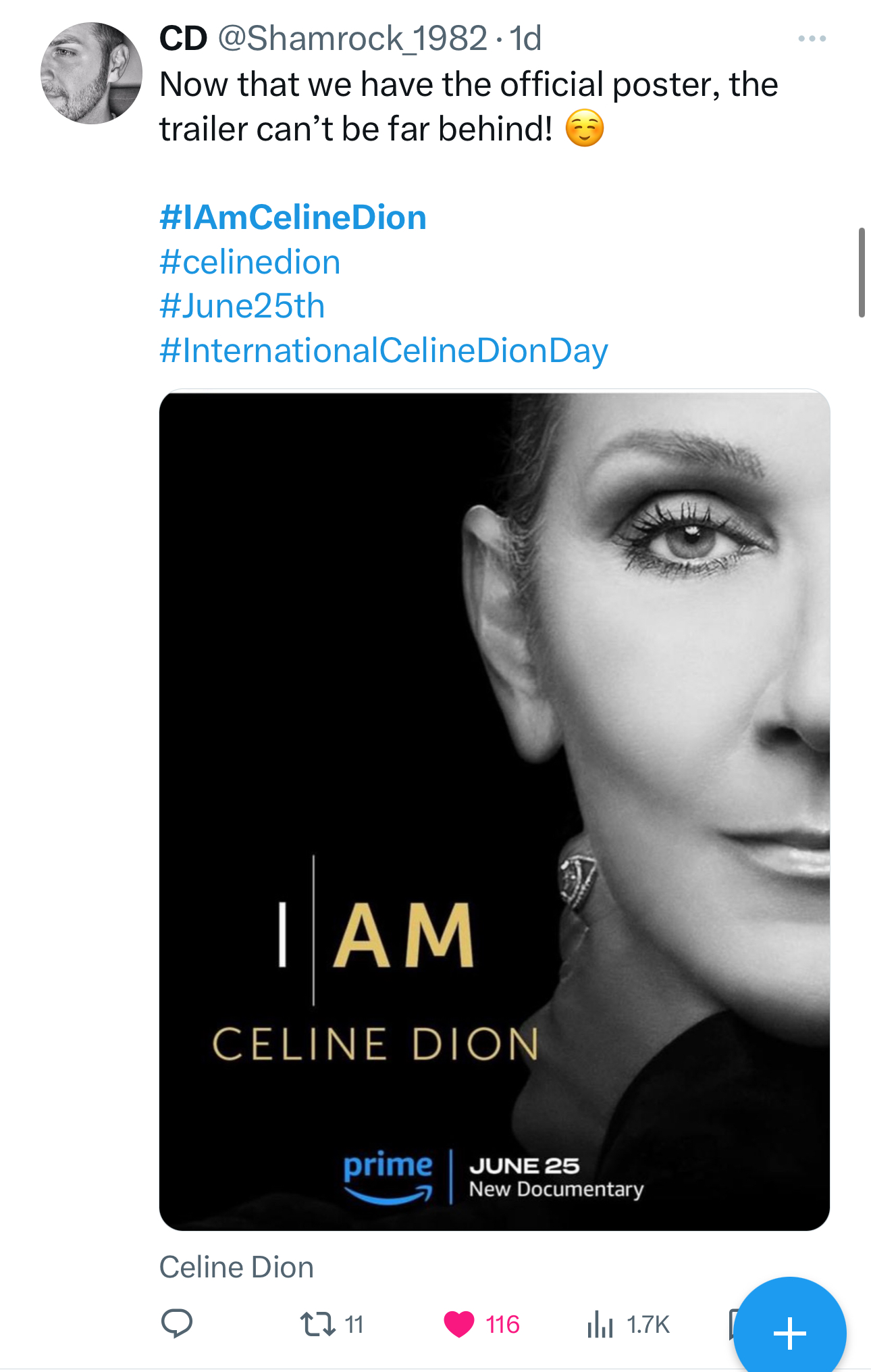The width and height of the screenshot is (871, 1372).
Task: Click the scrollbar handle on right edge
Action: tap(862, 272)
